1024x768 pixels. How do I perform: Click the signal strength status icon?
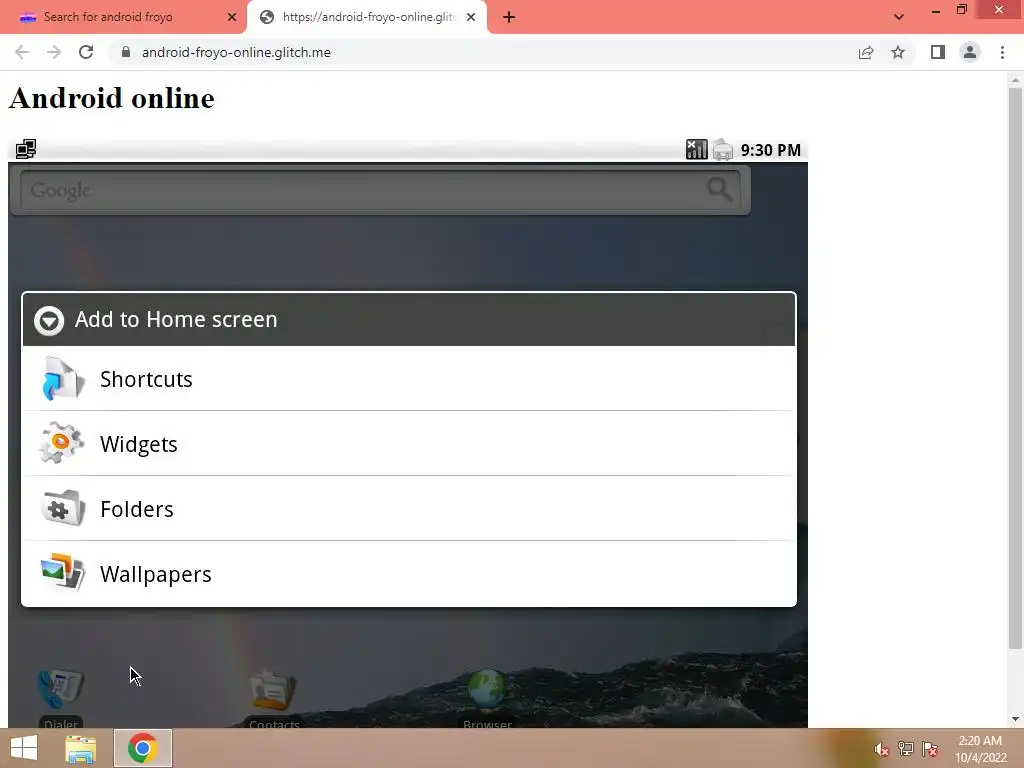pyautogui.click(x=696, y=150)
